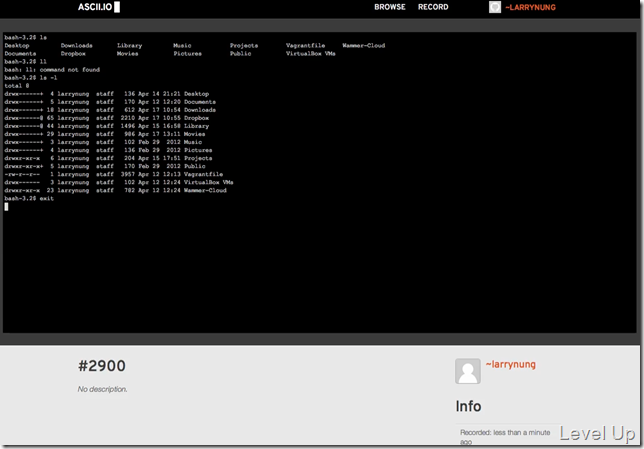
Task: Click the Dropbox row in ls -l output
Action: pyautogui.click(x=107, y=118)
